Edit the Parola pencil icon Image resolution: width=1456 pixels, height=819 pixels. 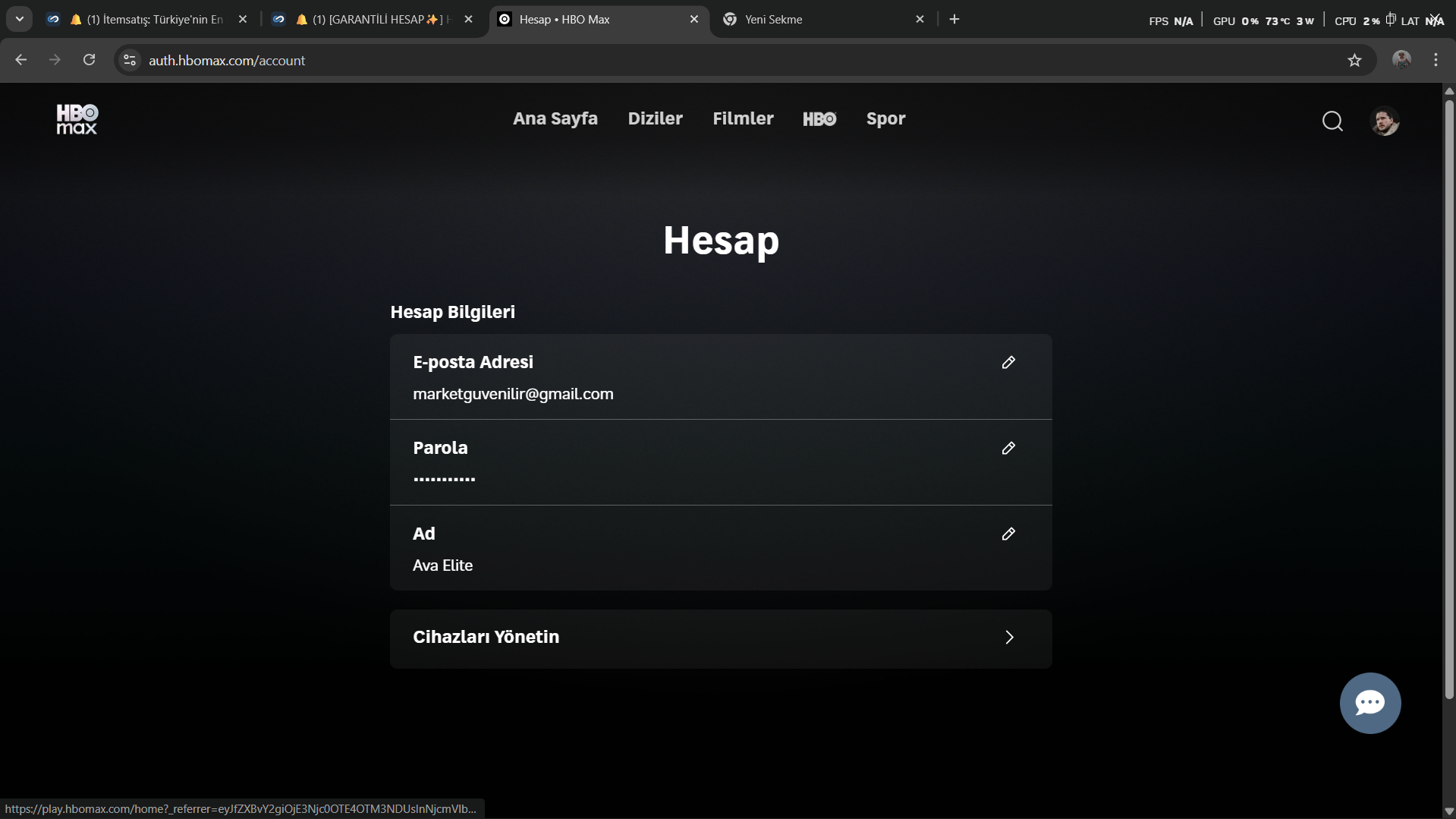point(1008,449)
